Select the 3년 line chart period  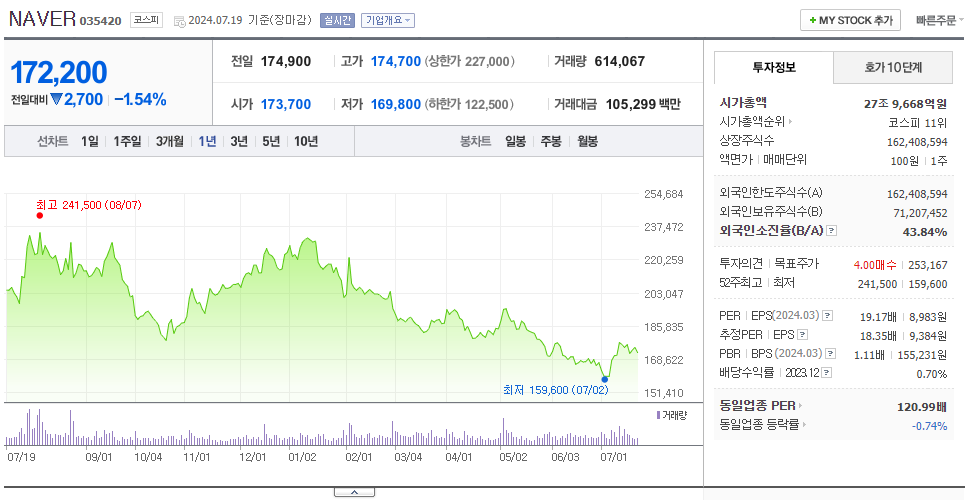[239, 141]
